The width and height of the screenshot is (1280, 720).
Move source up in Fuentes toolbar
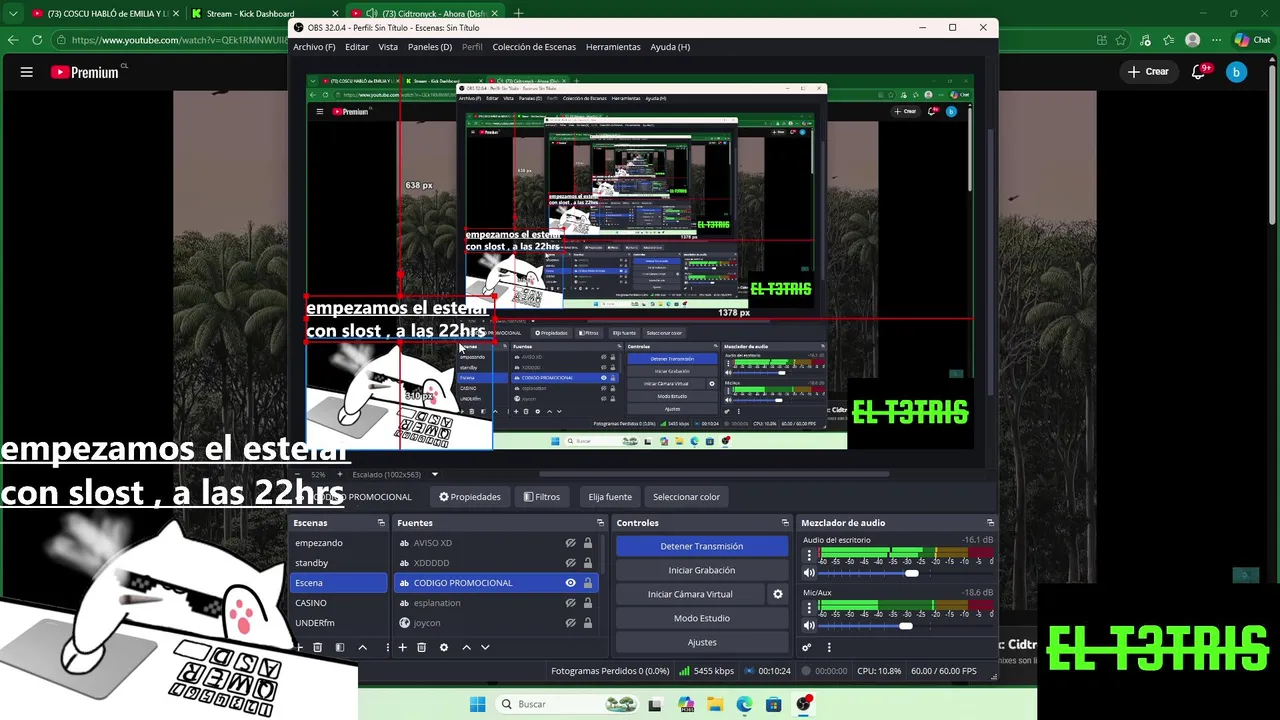466,647
